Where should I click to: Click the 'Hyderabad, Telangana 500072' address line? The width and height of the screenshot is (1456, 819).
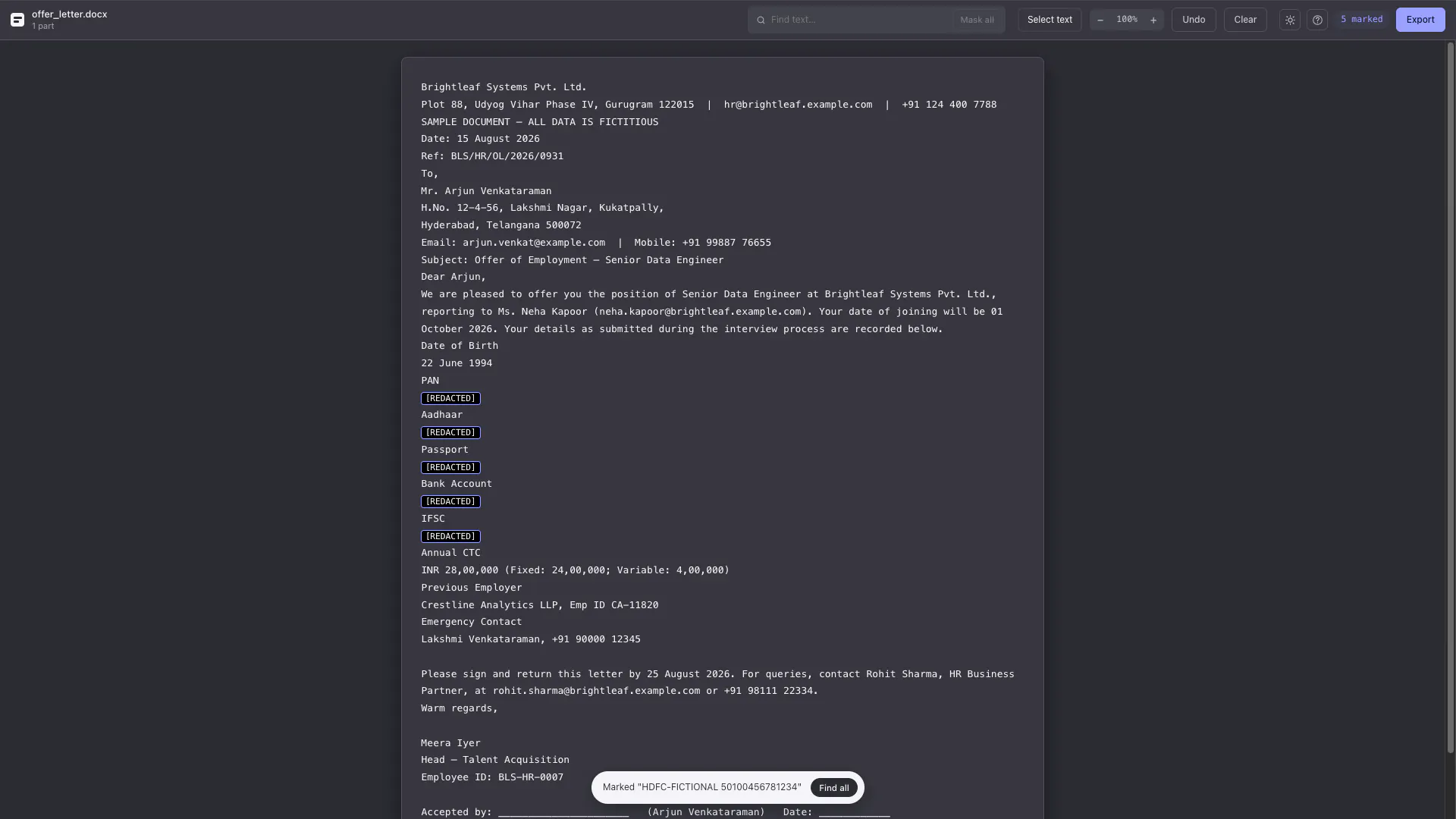point(501,225)
